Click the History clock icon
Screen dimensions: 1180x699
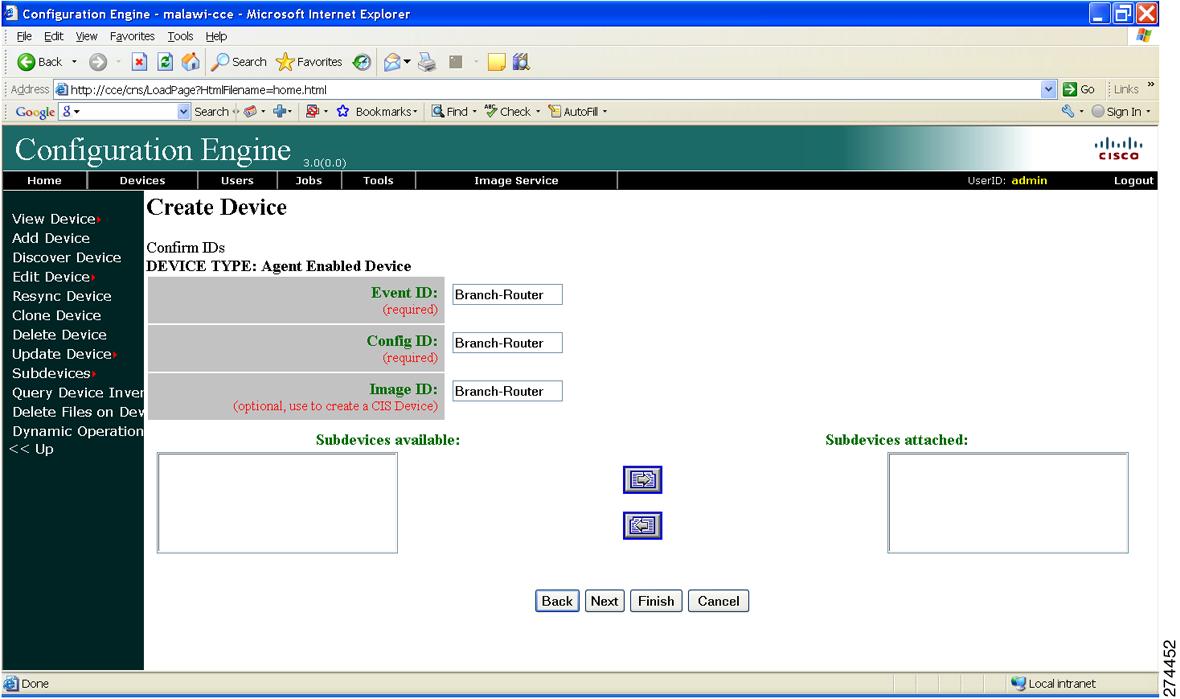[x=362, y=62]
